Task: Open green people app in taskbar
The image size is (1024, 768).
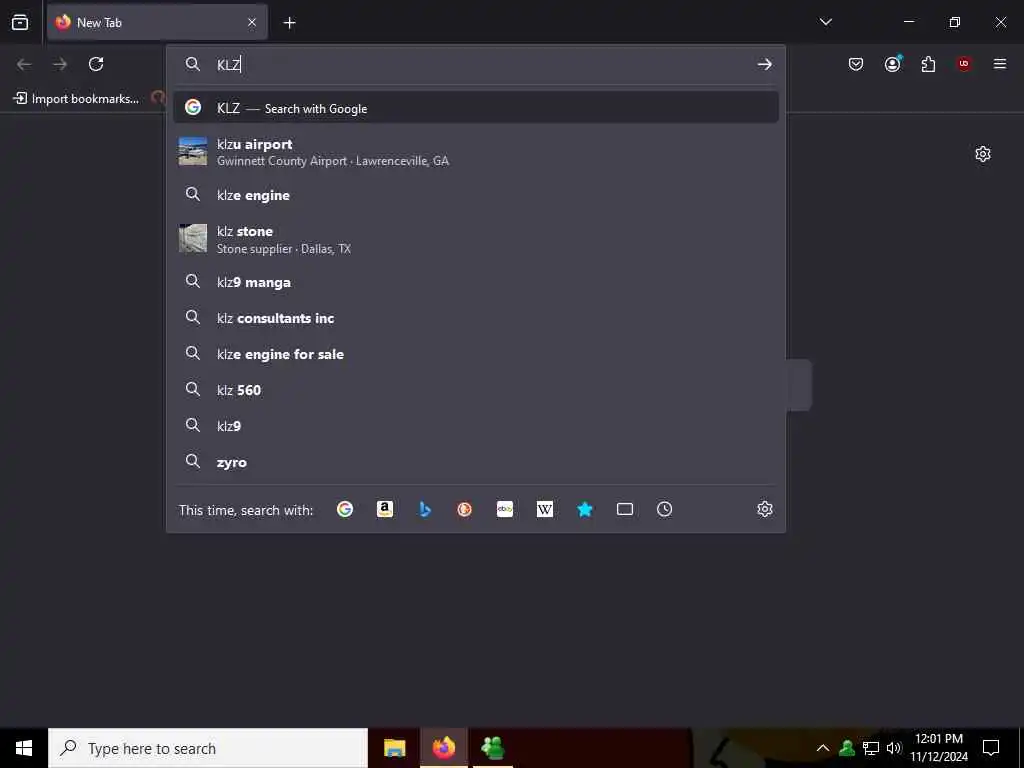Action: 492,748
